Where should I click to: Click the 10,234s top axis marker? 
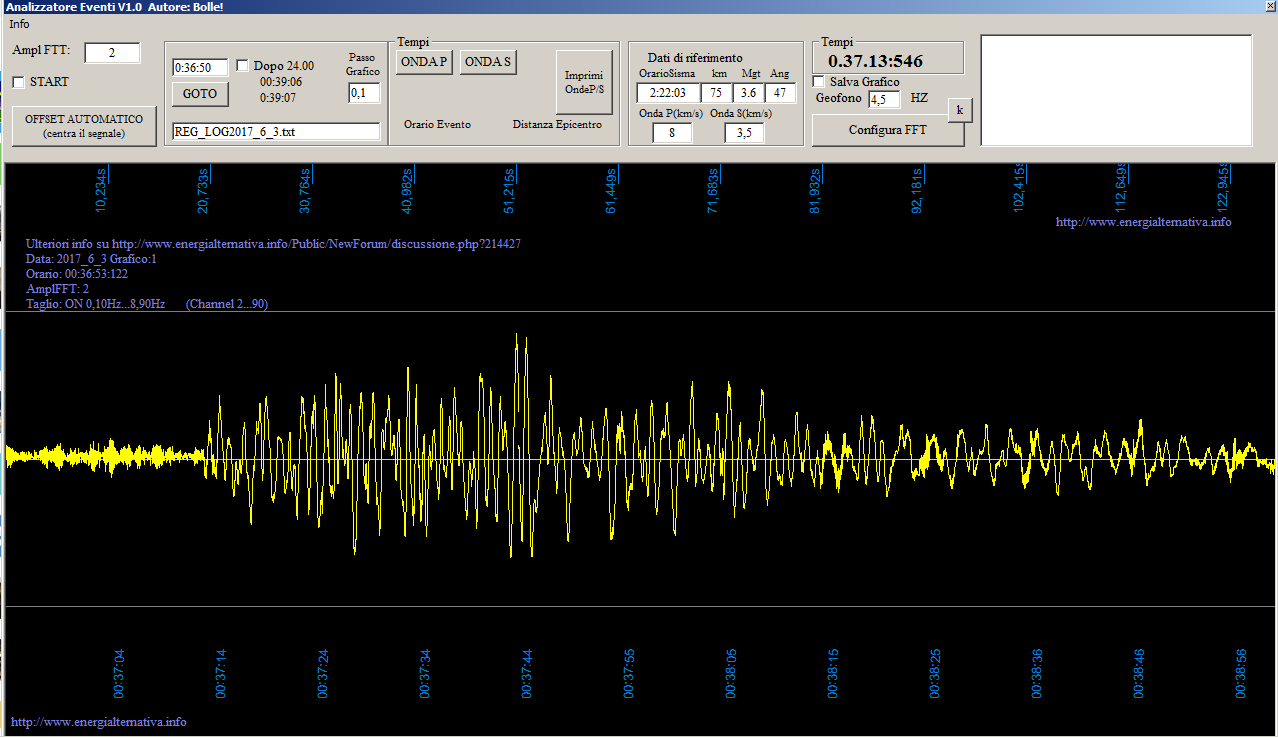point(101,190)
